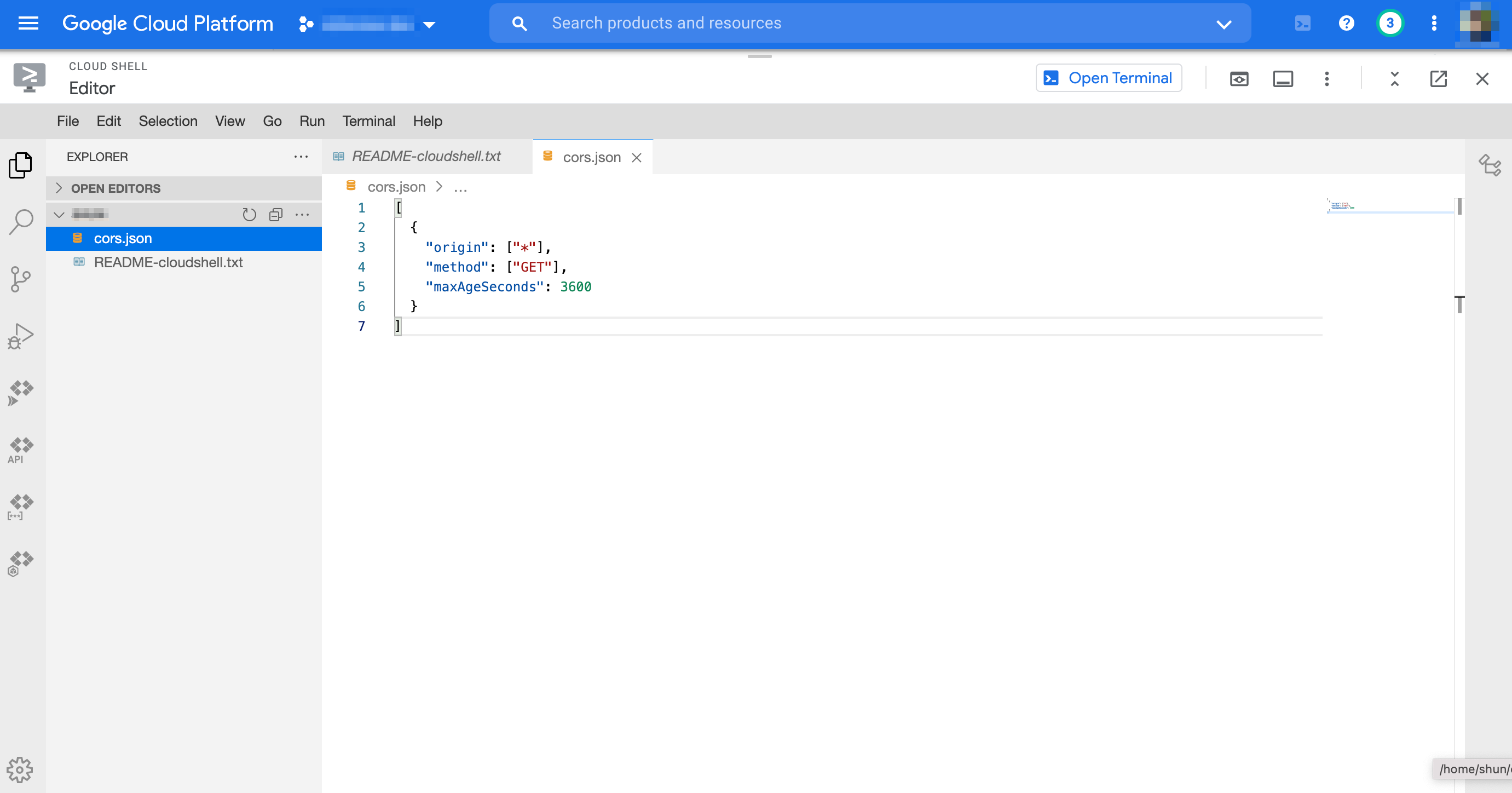This screenshot has height=793, width=1512.
Task: Click the editor minimap preview
Action: (1389, 205)
